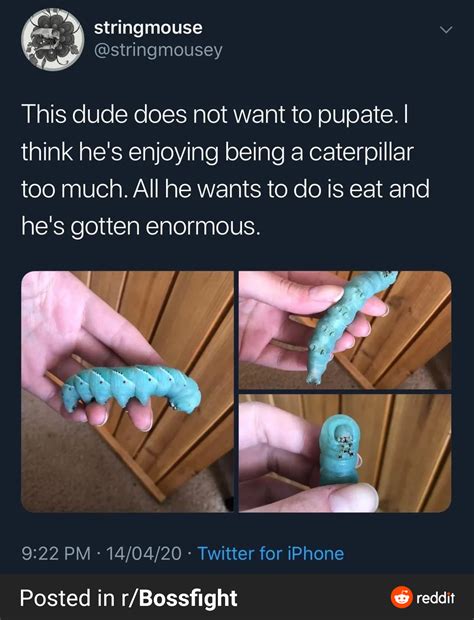
Task: Click the word enormous in the tweet
Action: pyautogui.click(x=203, y=227)
